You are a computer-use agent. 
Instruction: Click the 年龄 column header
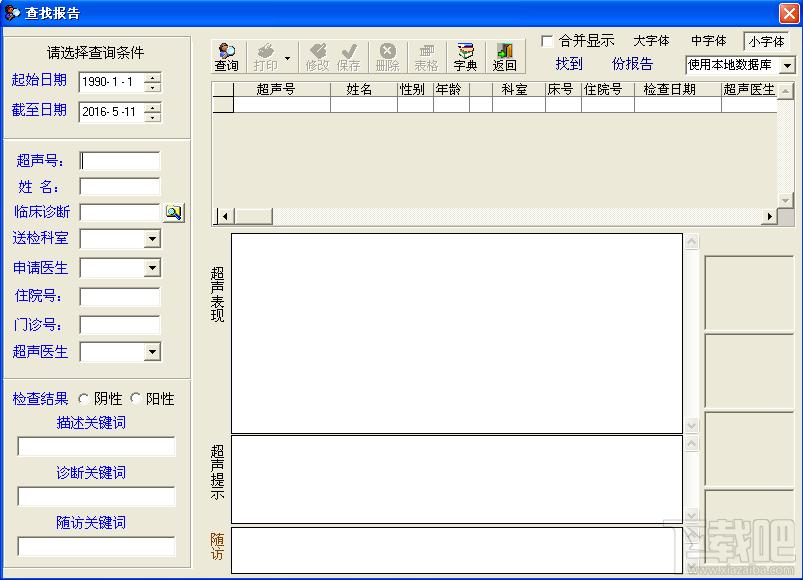tap(451, 89)
